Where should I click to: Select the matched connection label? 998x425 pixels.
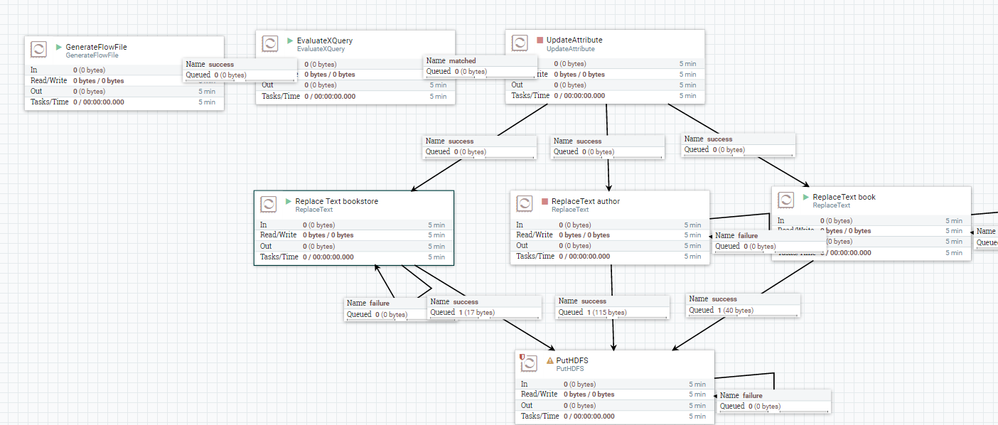pos(481,66)
